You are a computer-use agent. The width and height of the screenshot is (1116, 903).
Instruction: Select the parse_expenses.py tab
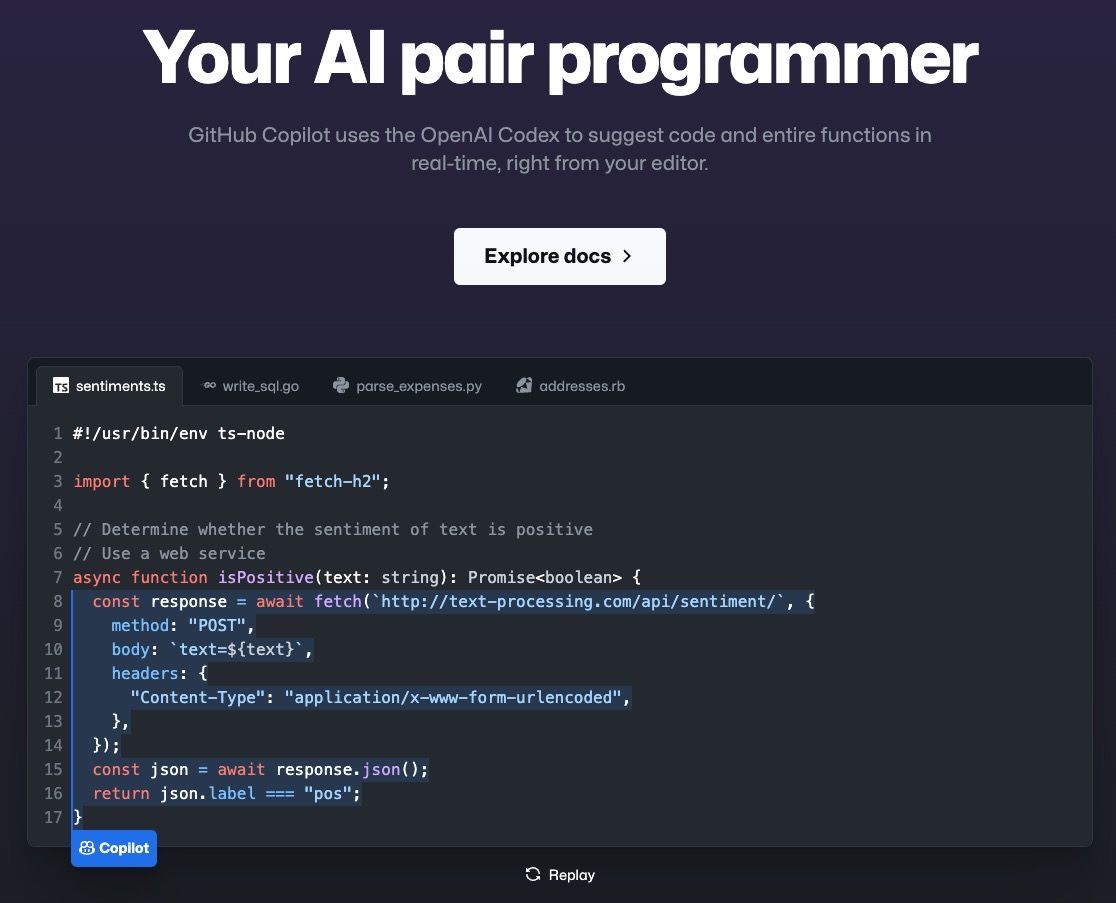coord(407,386)
